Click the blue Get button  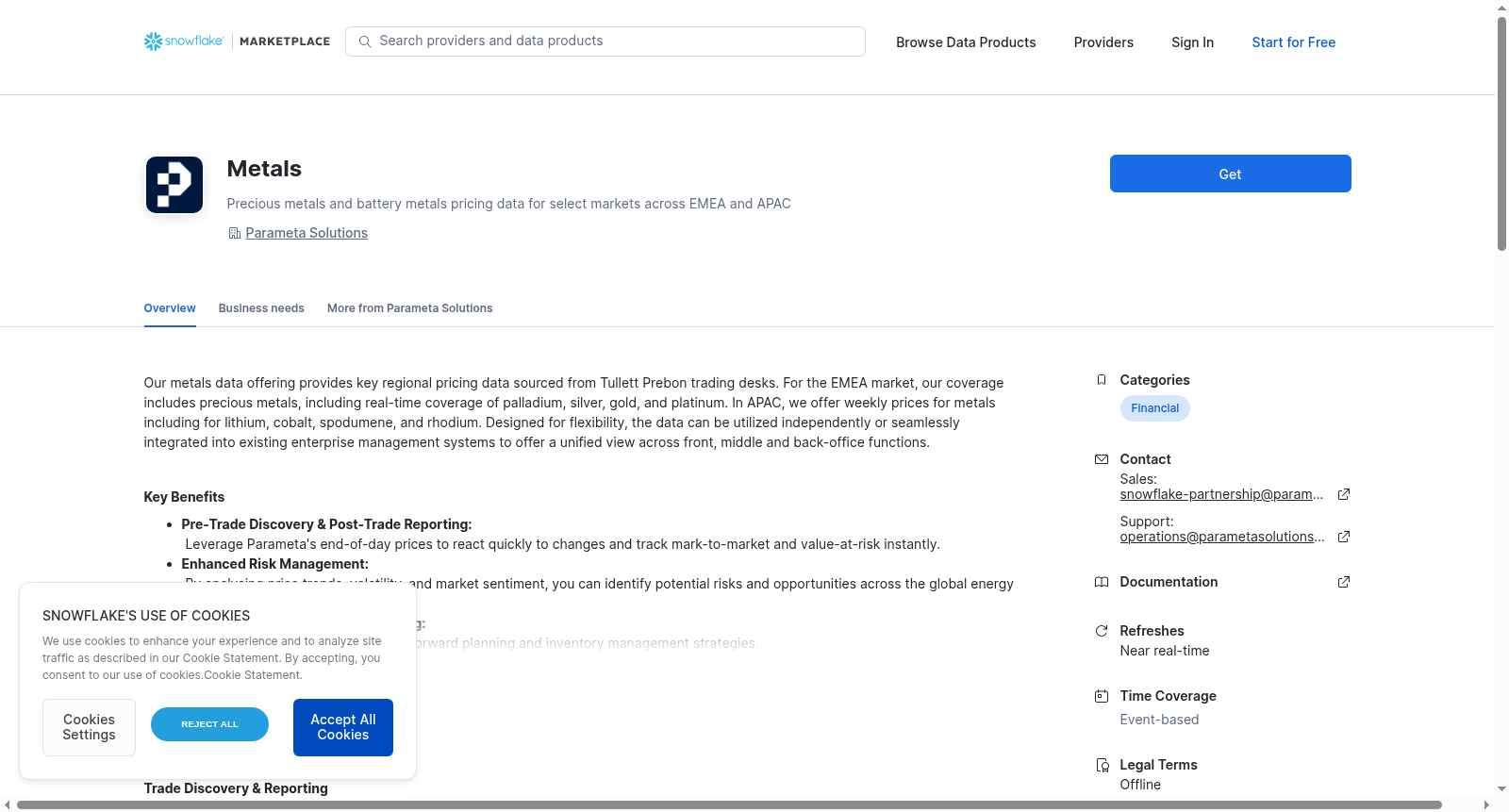click(x=1231, y=174)
